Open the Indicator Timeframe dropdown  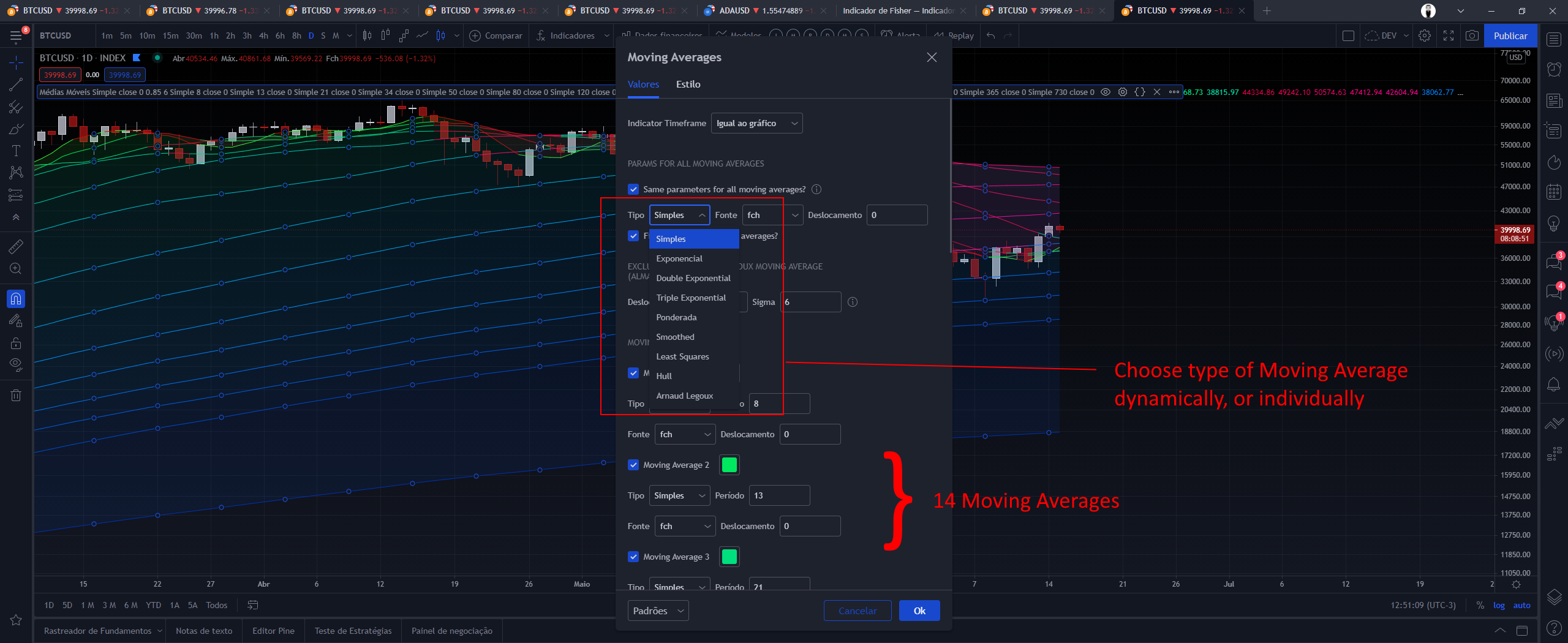coord(756,123)
